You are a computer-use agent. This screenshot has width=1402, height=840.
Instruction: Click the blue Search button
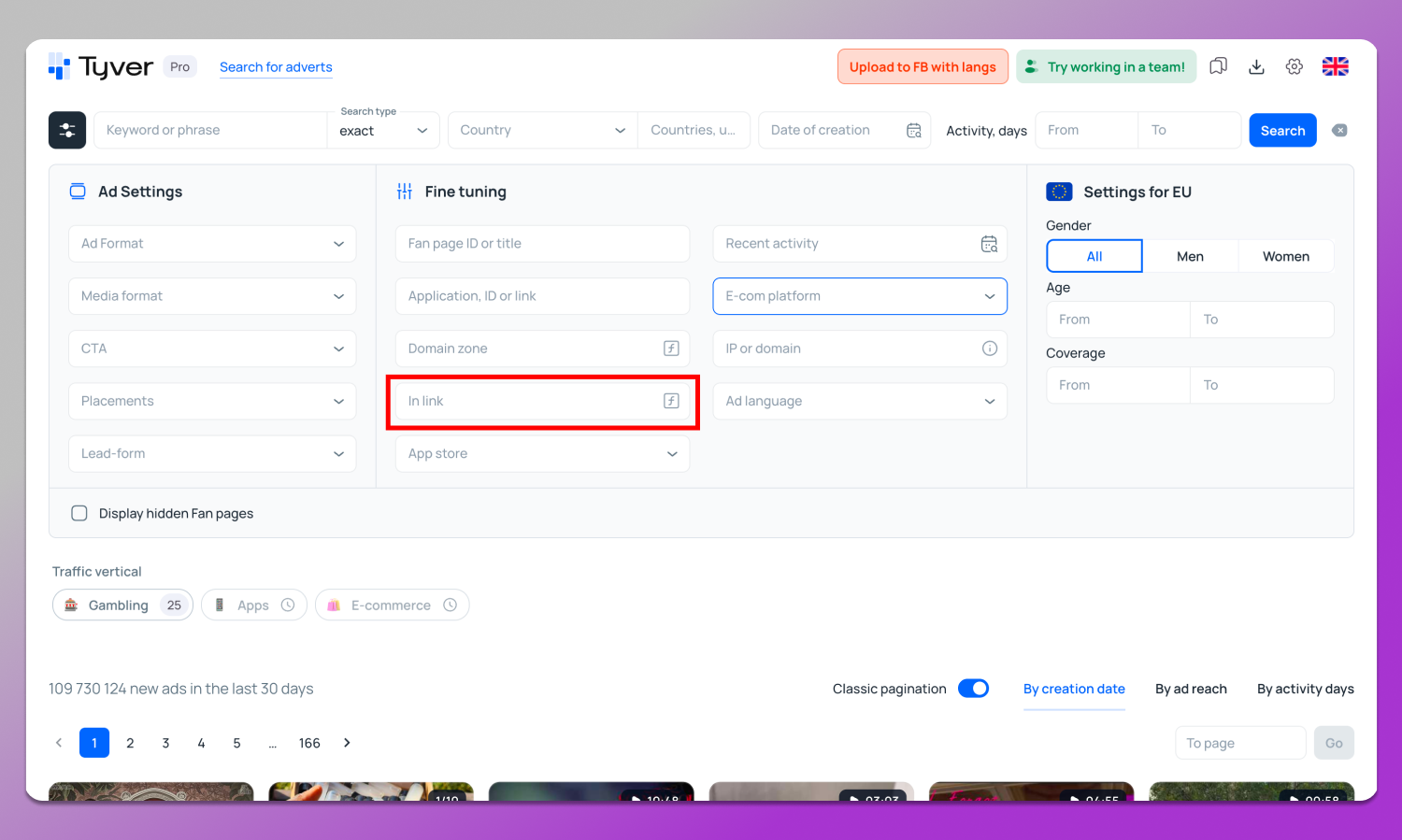(x=1282, y=131)
